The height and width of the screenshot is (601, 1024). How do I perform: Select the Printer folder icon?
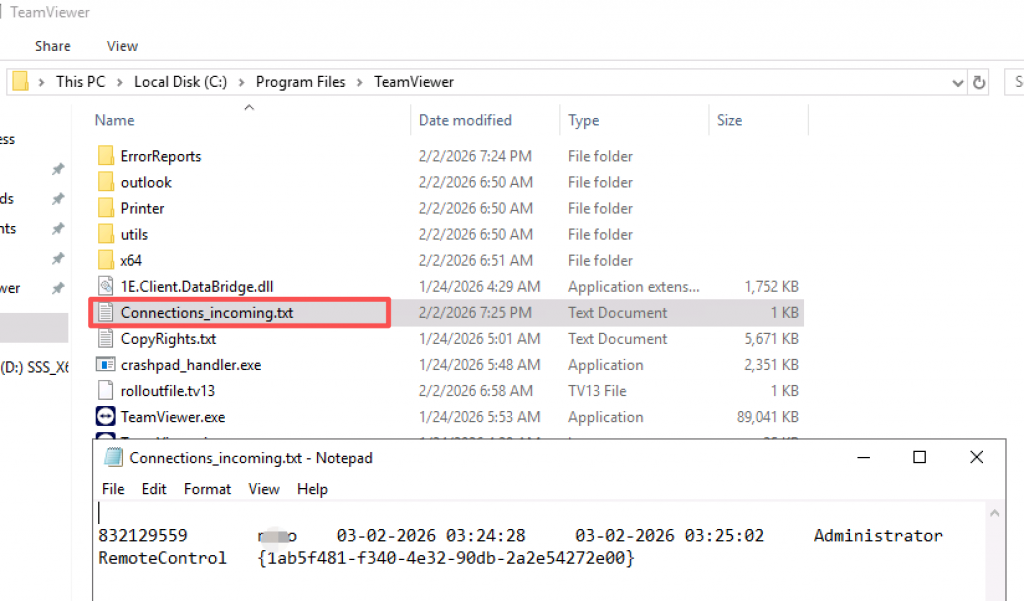[107, 208]
